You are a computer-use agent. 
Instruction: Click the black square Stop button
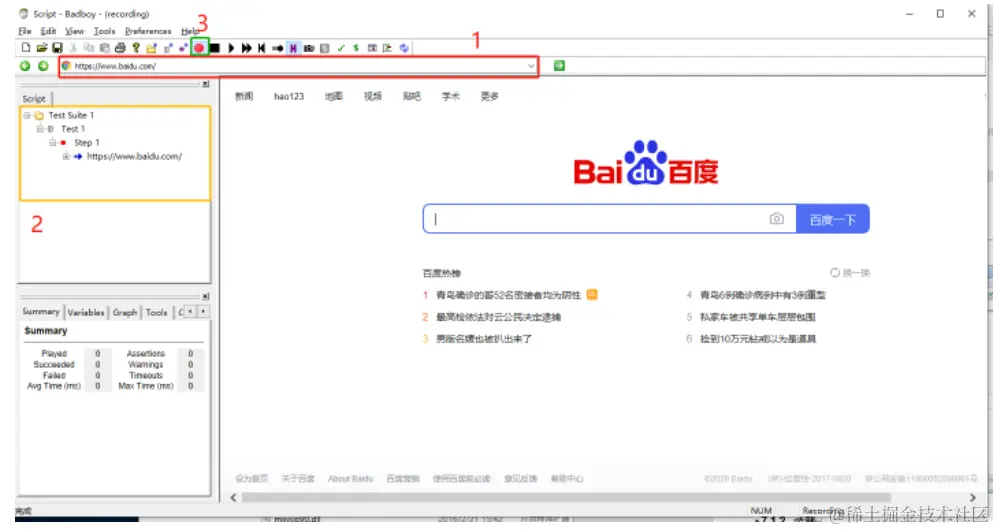[215, 48]
